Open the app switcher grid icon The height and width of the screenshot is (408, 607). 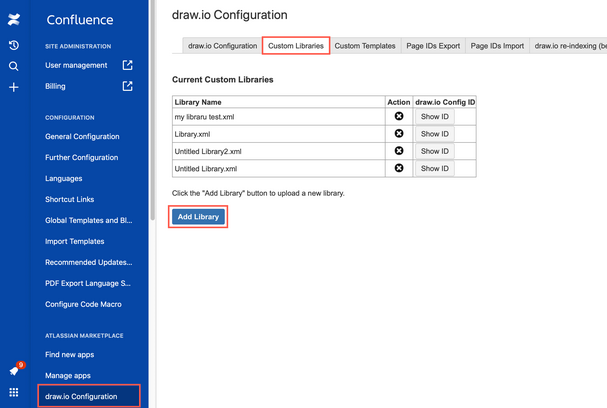[14, 392]
